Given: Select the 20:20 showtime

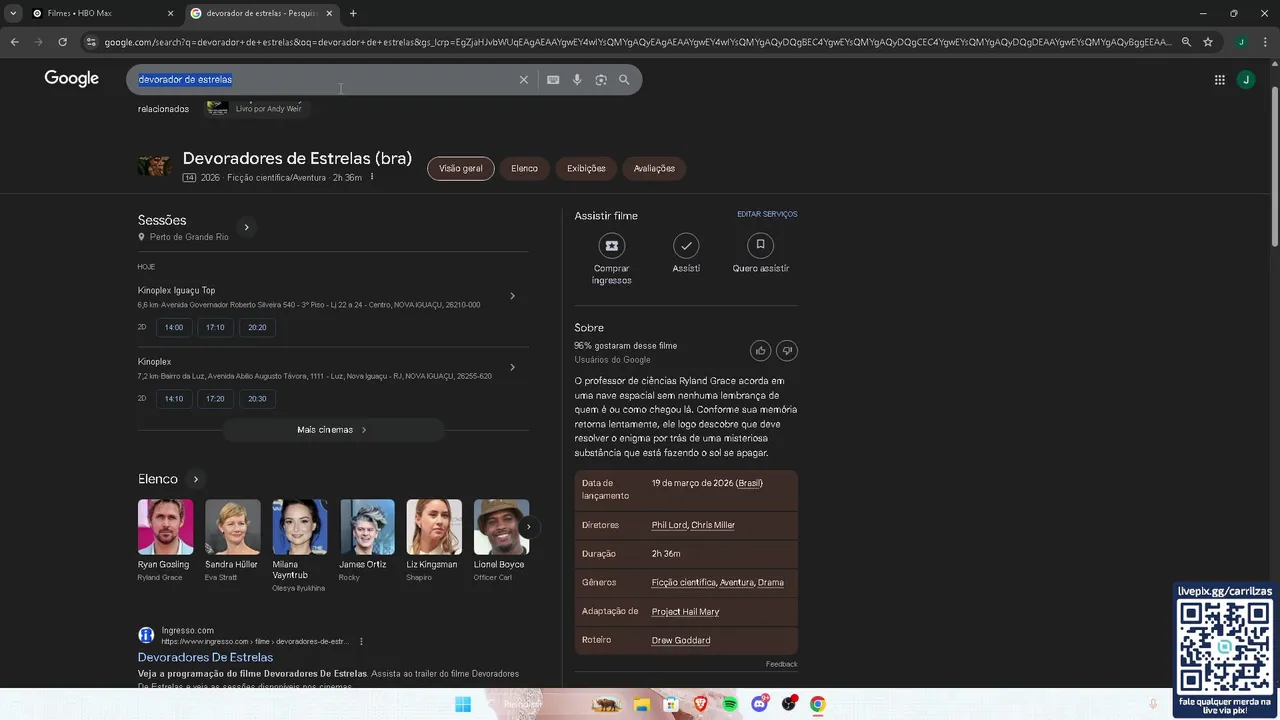Looking at the screenshot, I should (257, 327).
